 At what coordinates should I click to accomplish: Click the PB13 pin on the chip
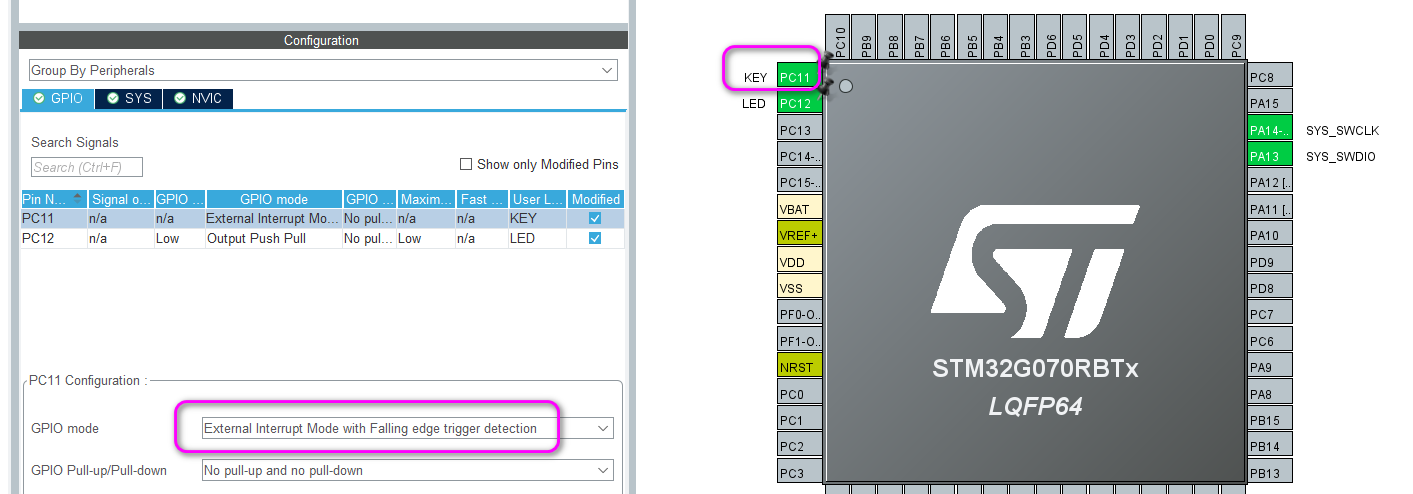tap(1270, 472)
